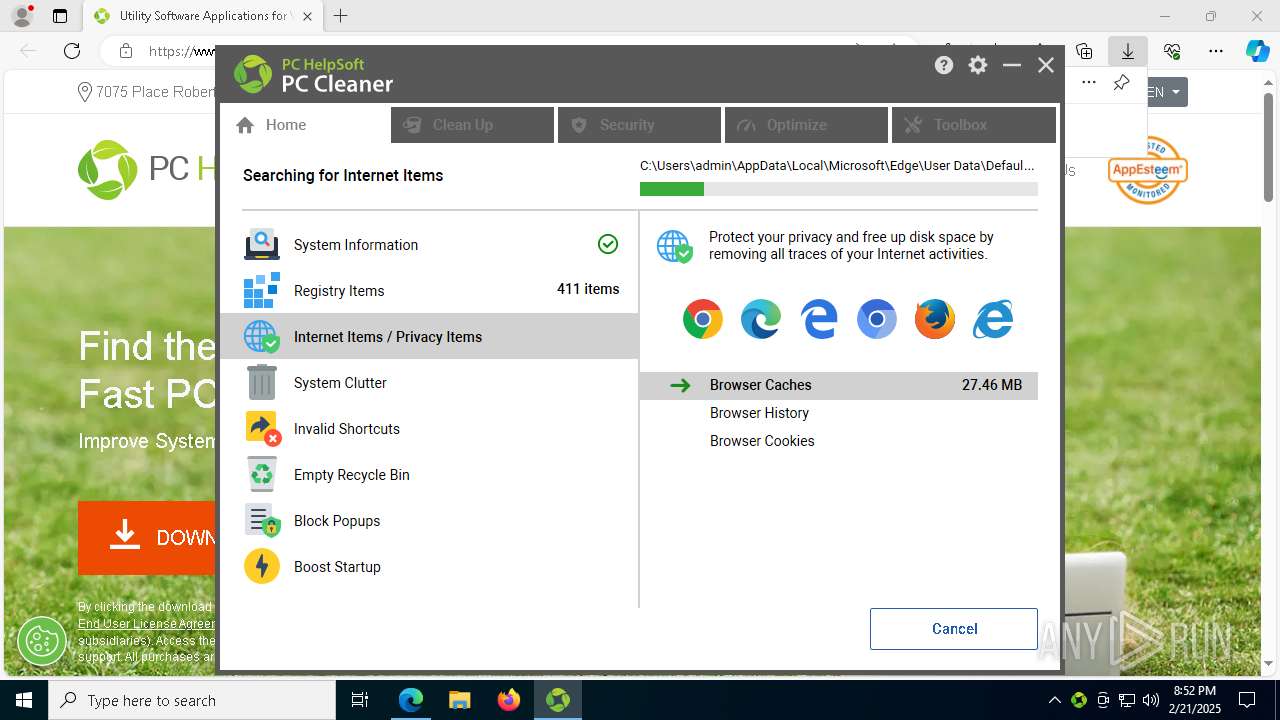The width and height of the screenshot is (1280, 720).
Task: Click the Google Chrome browser icon
Action: click(703, 319)
